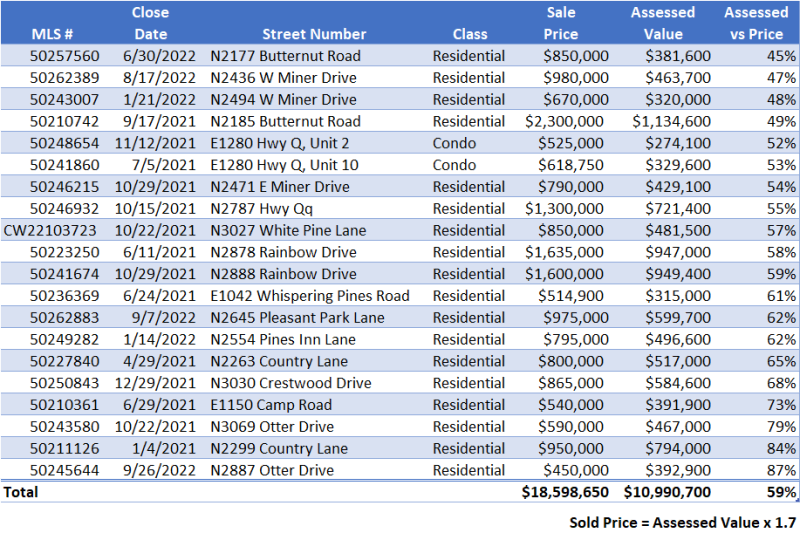Select MLS number CW22103723 cell
Screen dimensions: 800x533
(52, 230)
